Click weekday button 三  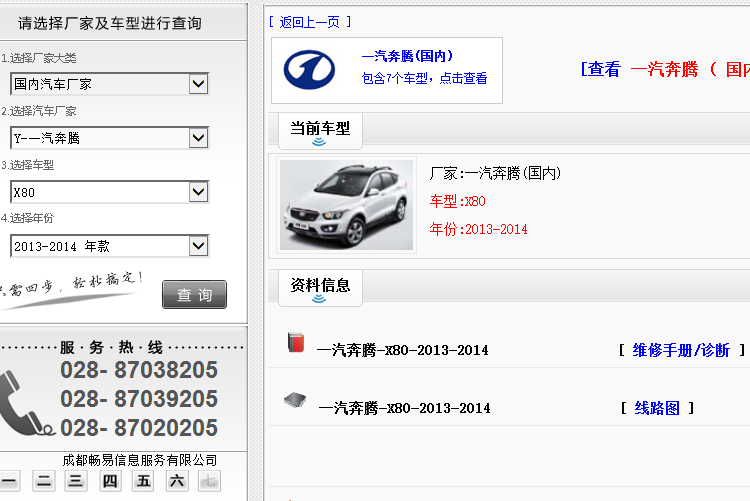tap(76, 481)
